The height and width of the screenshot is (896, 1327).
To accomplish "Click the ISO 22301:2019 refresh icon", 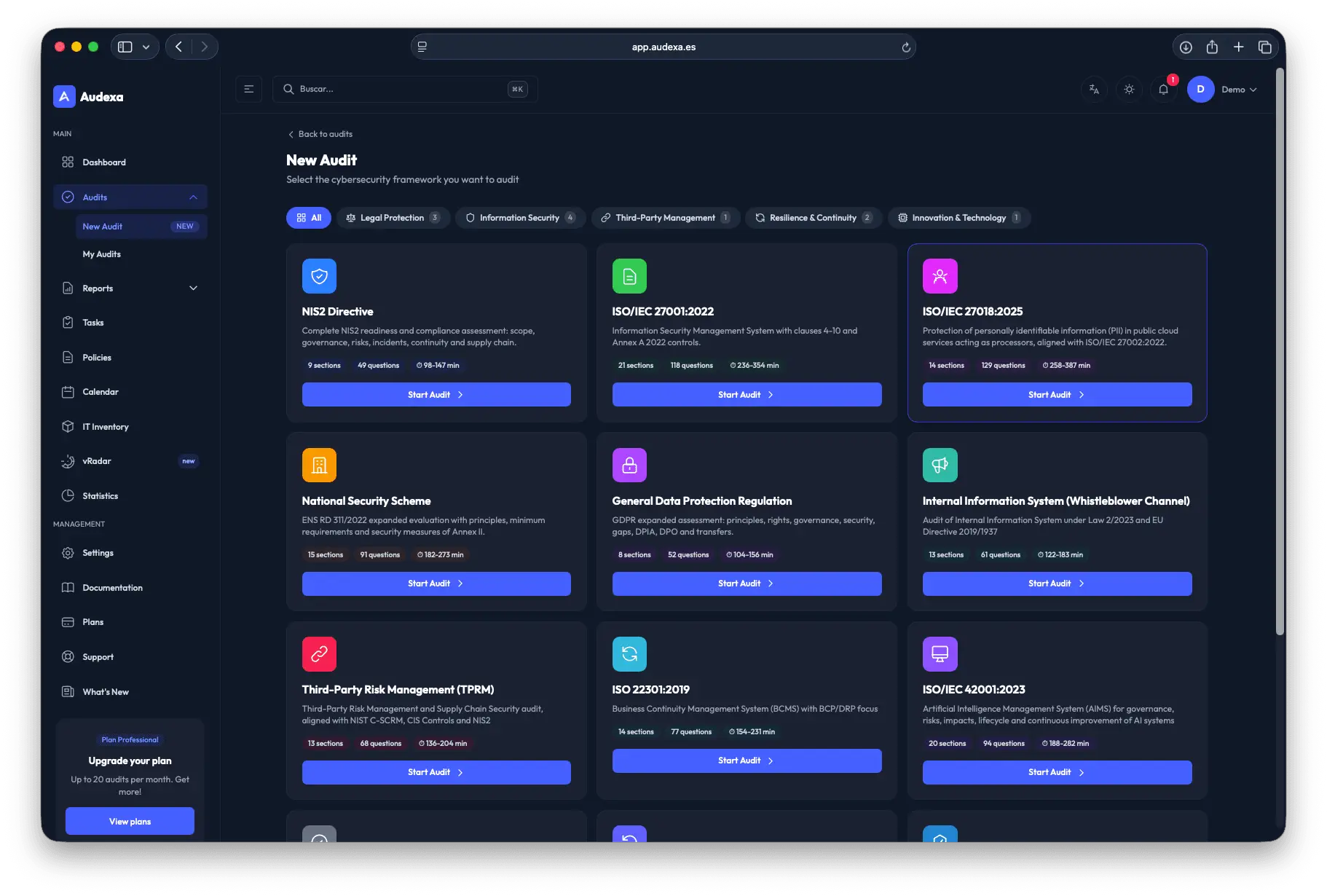I will [629, 654].
